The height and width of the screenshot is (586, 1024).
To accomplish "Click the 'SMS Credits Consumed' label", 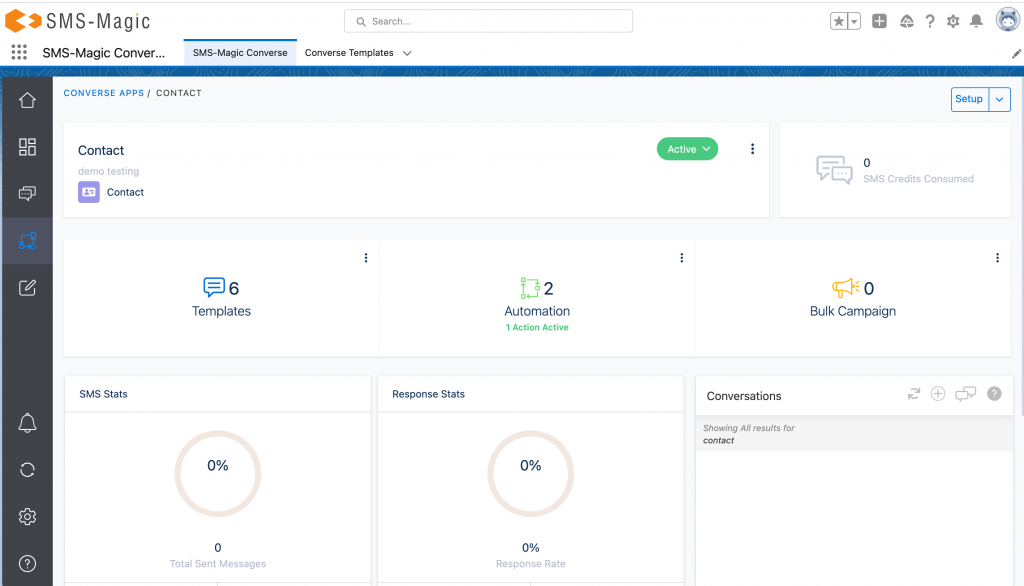I will point(918,179).
